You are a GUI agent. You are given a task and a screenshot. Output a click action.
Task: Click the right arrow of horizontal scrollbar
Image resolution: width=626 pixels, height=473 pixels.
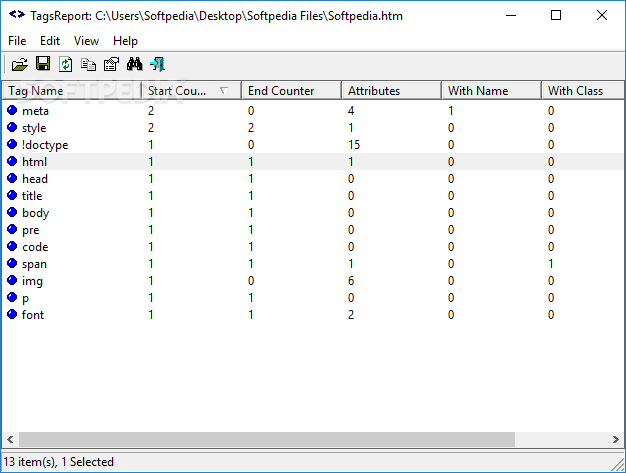coord(616,439)
